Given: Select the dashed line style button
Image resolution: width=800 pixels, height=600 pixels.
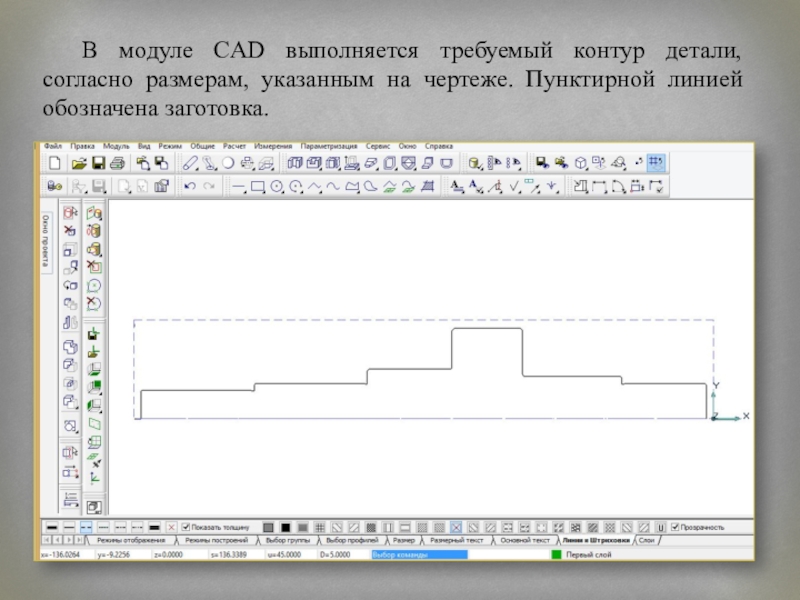Looking at the screenshot, I should tap(86, 527).
